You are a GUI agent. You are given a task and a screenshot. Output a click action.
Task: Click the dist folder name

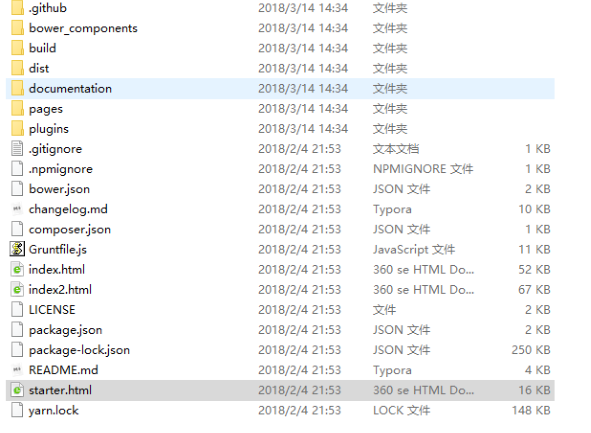coord(39,68)
